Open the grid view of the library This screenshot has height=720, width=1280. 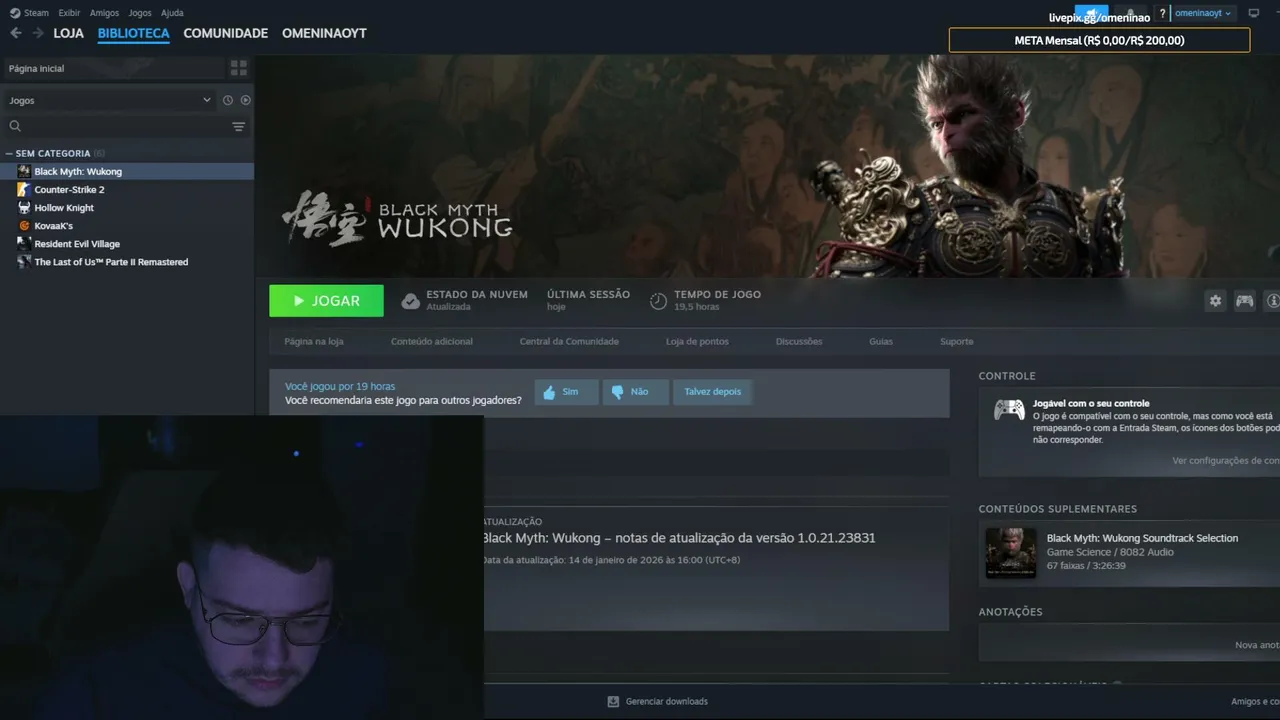coord(239,68)
